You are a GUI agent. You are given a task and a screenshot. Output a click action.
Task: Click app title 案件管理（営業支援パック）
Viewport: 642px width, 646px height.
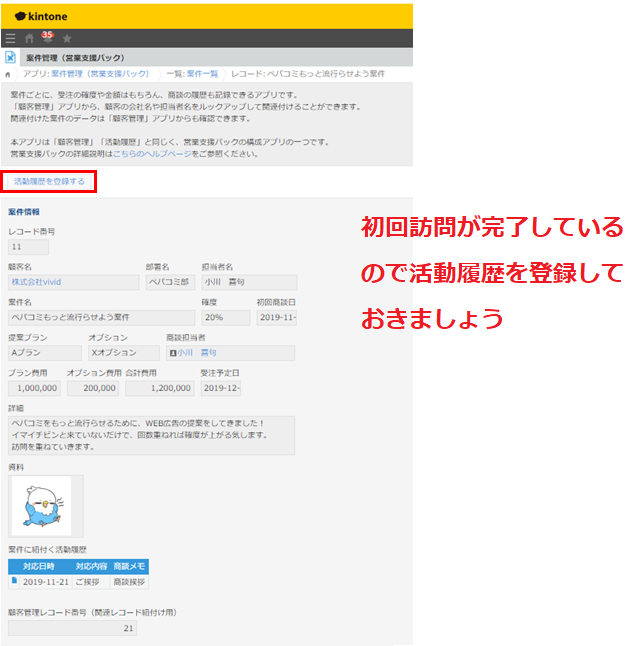[x=75, y=58]
